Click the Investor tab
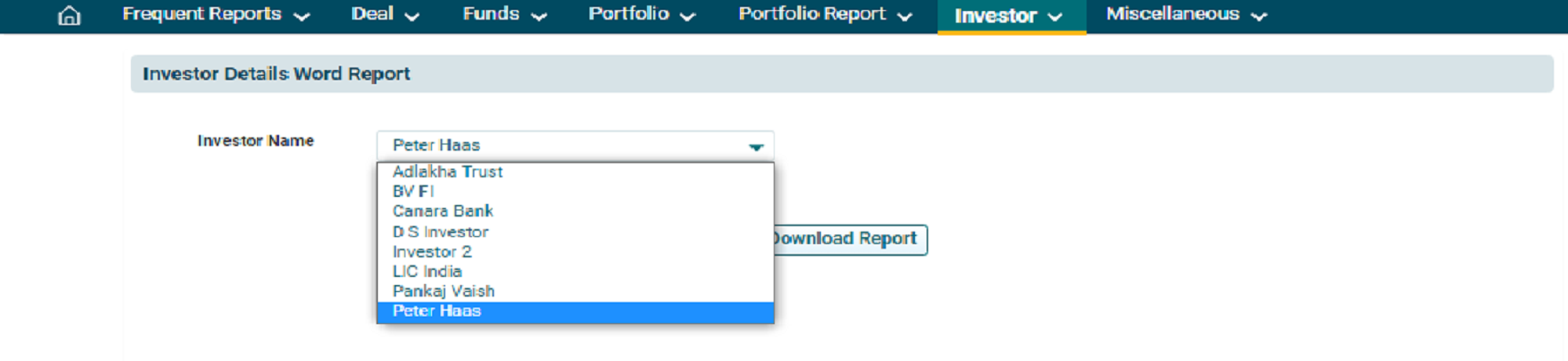This screenshot has height=361, width=1568. point(1008,16)
